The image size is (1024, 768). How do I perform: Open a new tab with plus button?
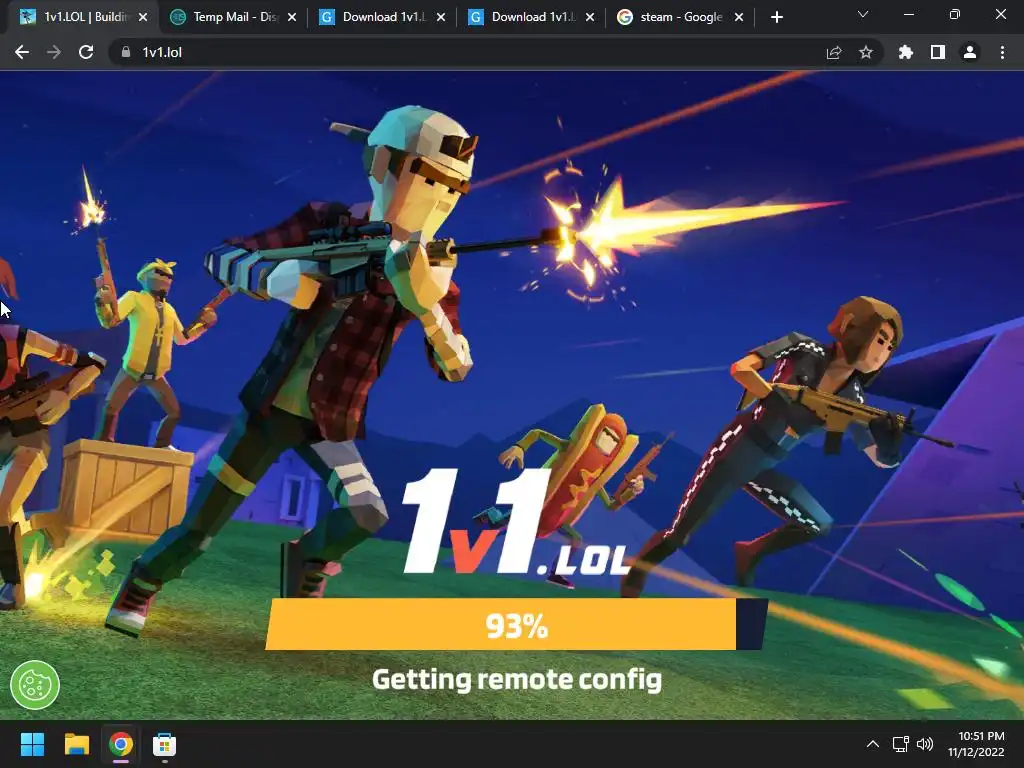pos(776,17)
